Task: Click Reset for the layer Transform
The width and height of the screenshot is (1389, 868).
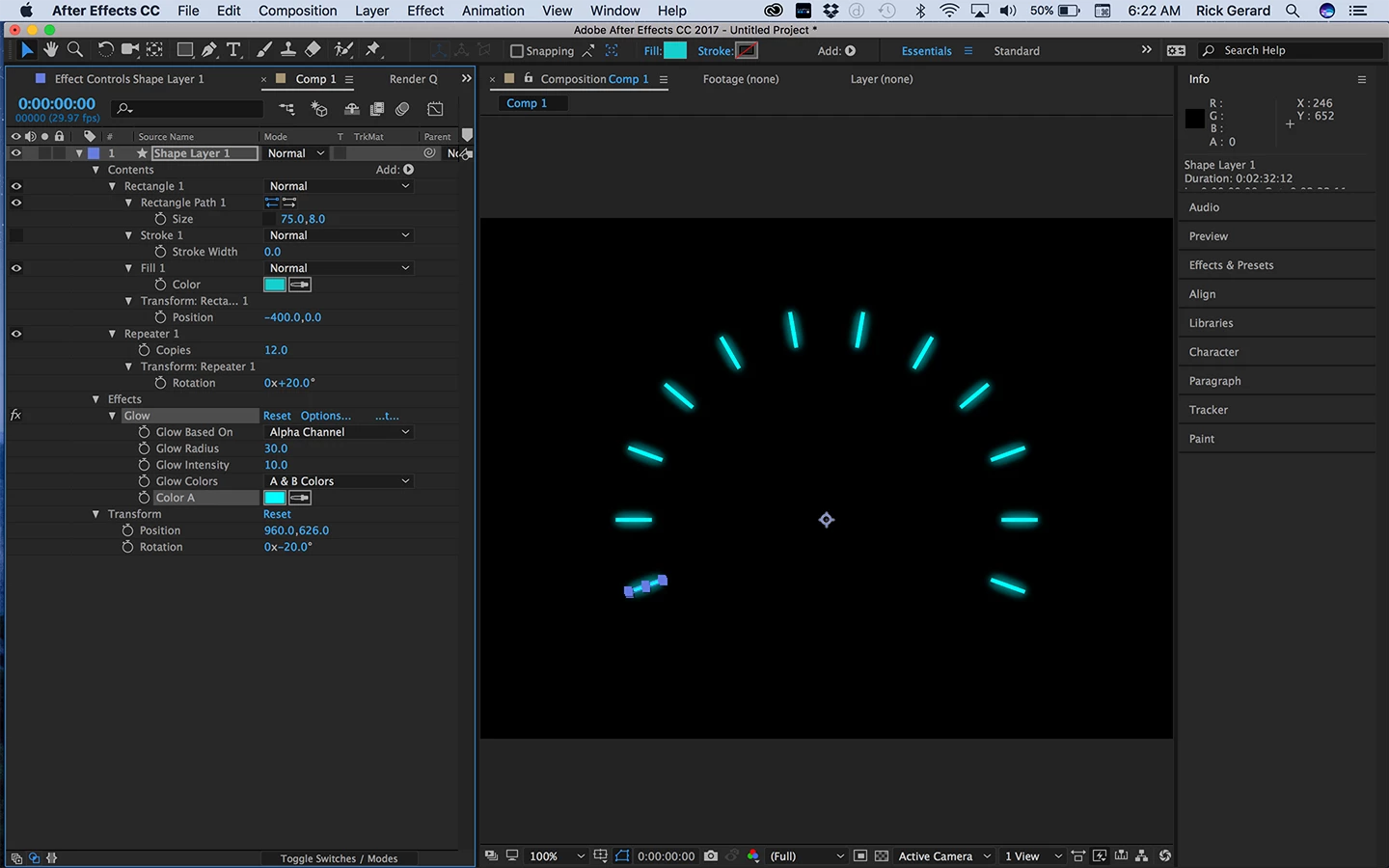Action: [277, 514]
